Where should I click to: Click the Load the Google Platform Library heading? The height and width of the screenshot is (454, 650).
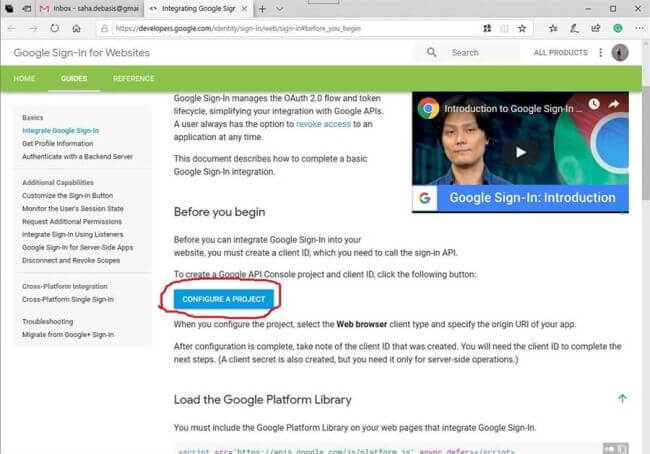coord(262,400)
